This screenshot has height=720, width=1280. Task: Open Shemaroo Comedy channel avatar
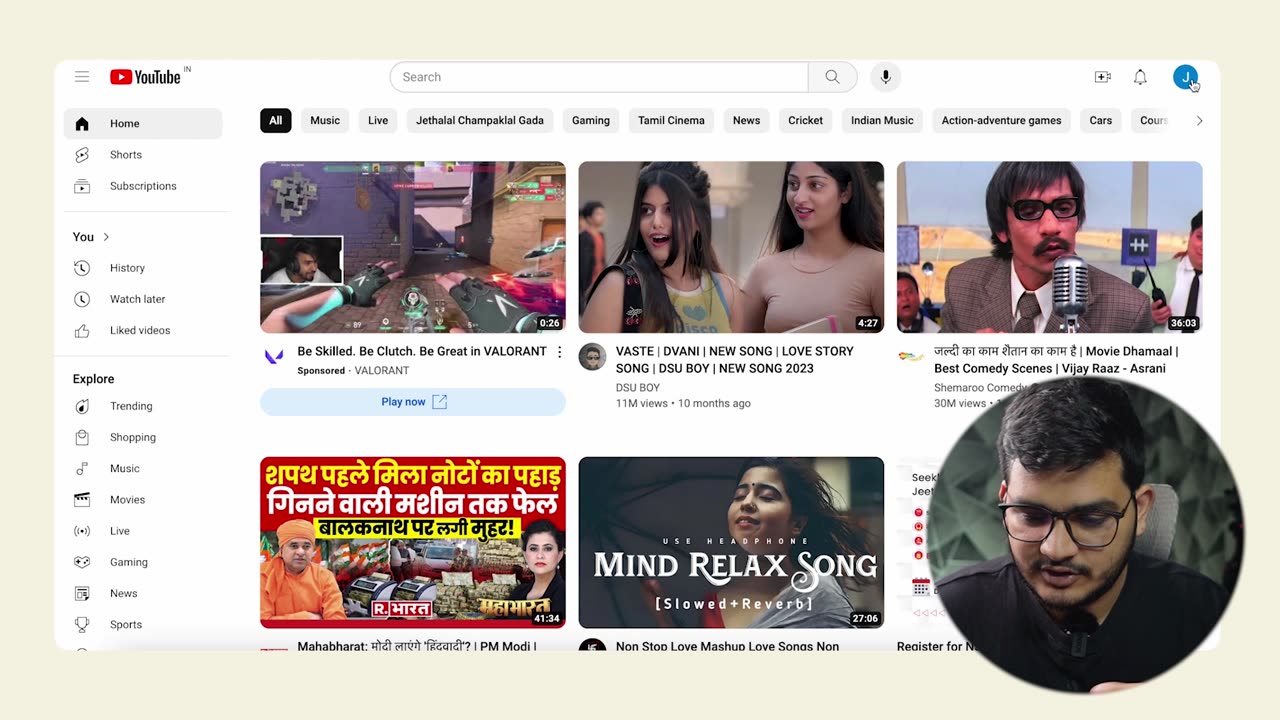pyautogui.click(x=910, y=357)
